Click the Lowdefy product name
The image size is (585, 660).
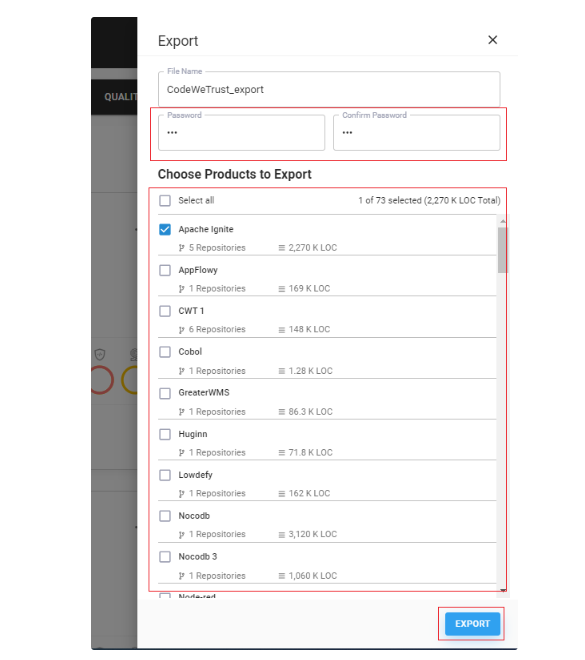point(195,475)
